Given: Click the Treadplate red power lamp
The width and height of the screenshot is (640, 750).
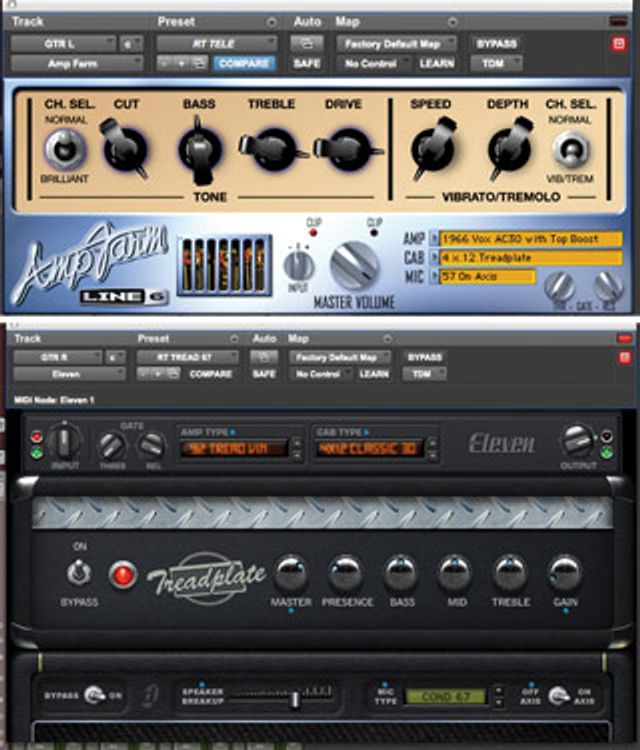Looking at the screenshot, I should point(123,575).
